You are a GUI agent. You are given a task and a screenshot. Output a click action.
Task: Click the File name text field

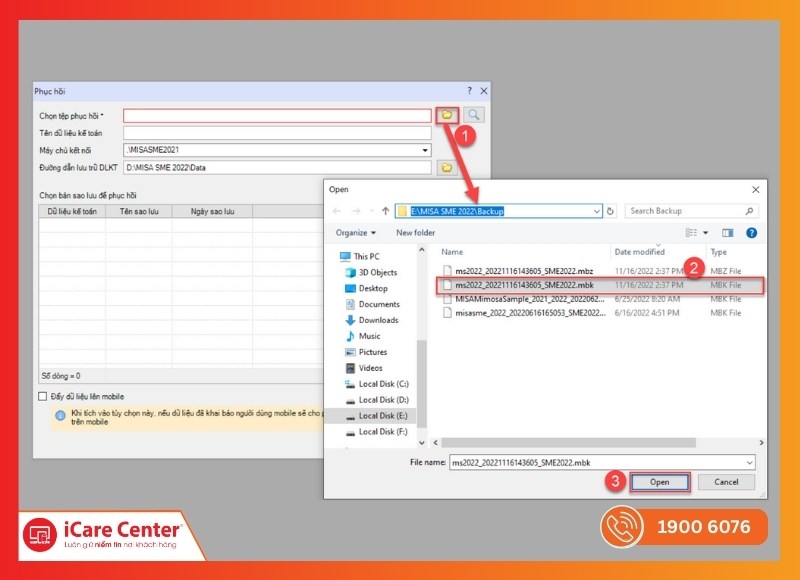(597, 463)
